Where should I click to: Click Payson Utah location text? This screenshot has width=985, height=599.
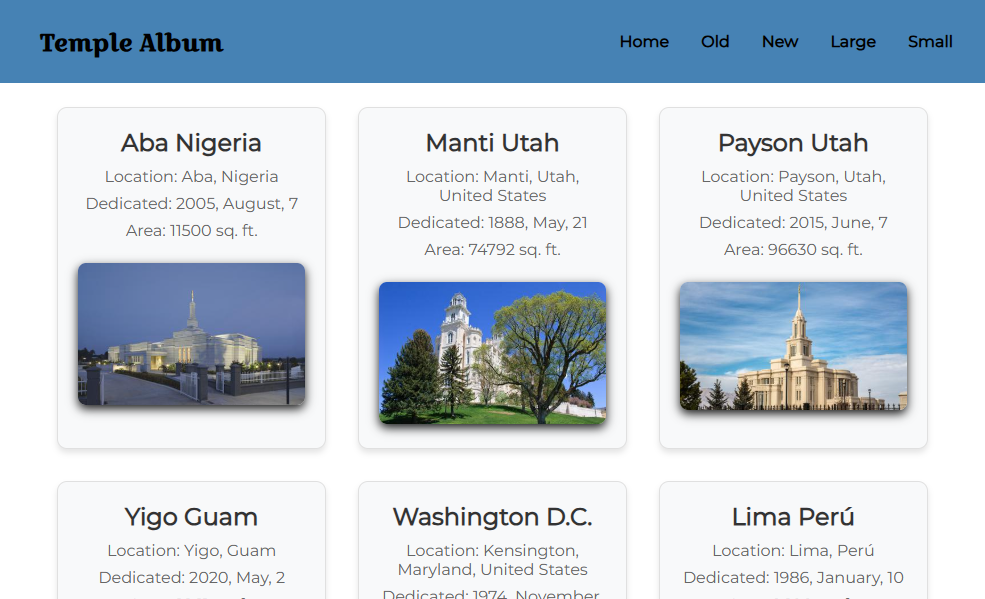(x=793, y=186)
